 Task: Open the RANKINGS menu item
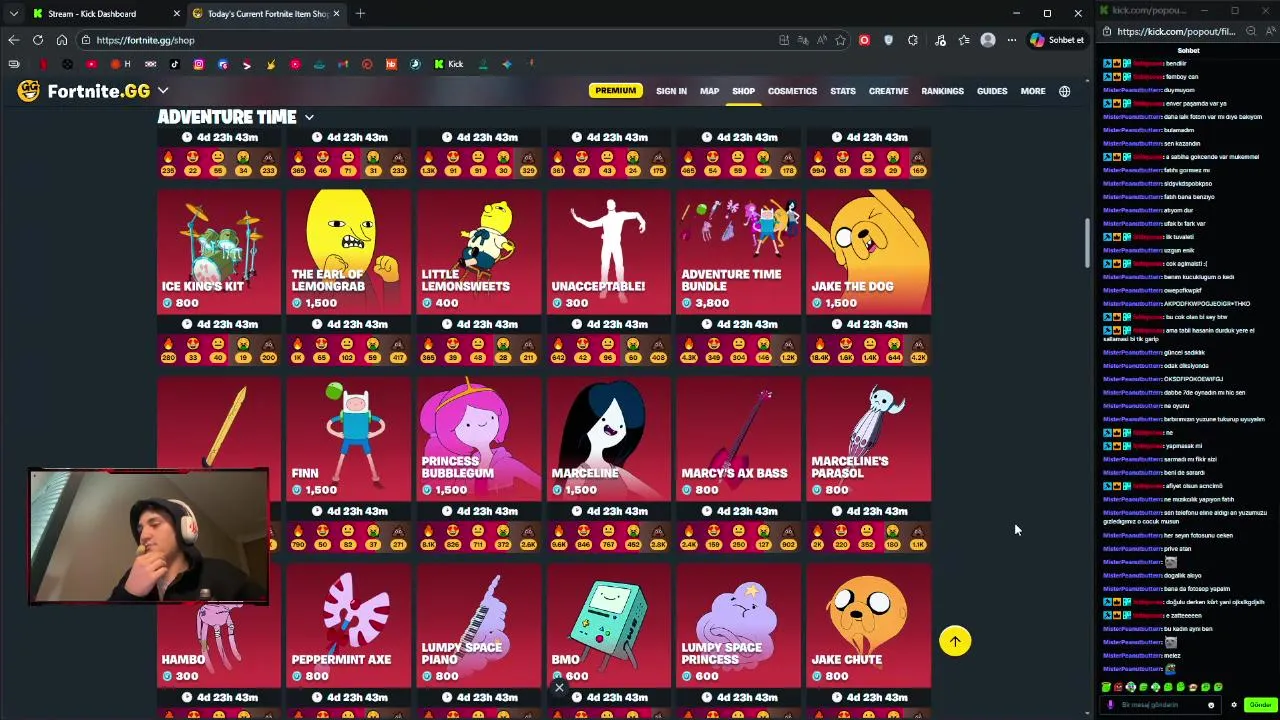click(x=942, y=91)
